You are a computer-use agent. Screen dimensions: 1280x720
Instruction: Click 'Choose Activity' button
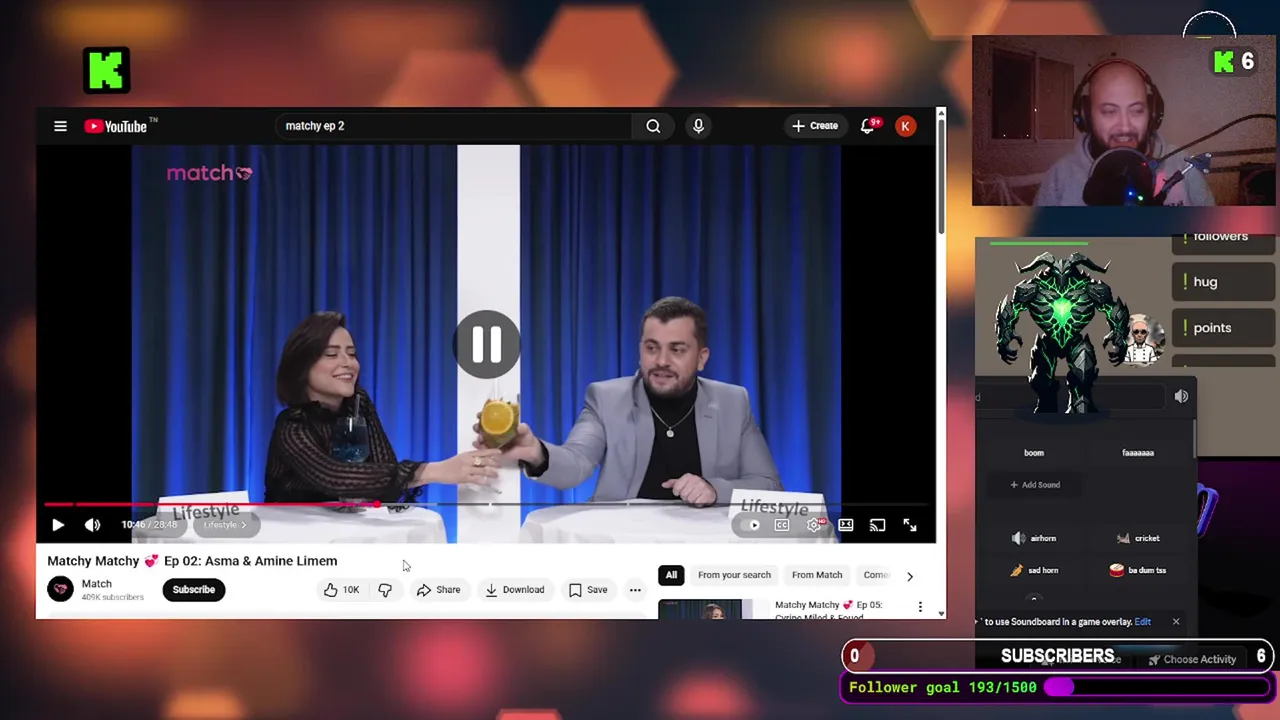(x=1192, y=659)
